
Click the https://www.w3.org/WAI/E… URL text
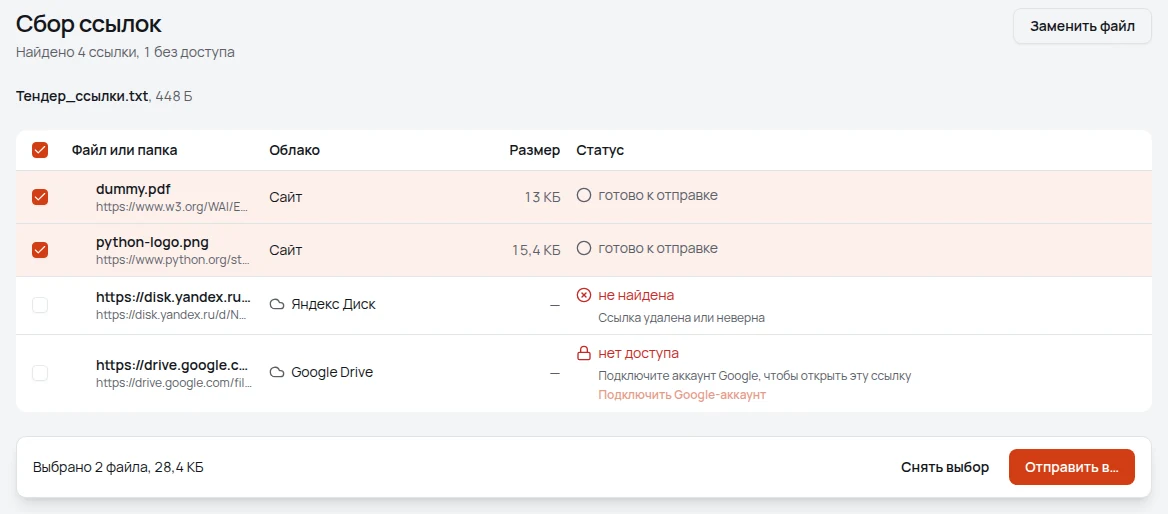(x=172, y=207)
